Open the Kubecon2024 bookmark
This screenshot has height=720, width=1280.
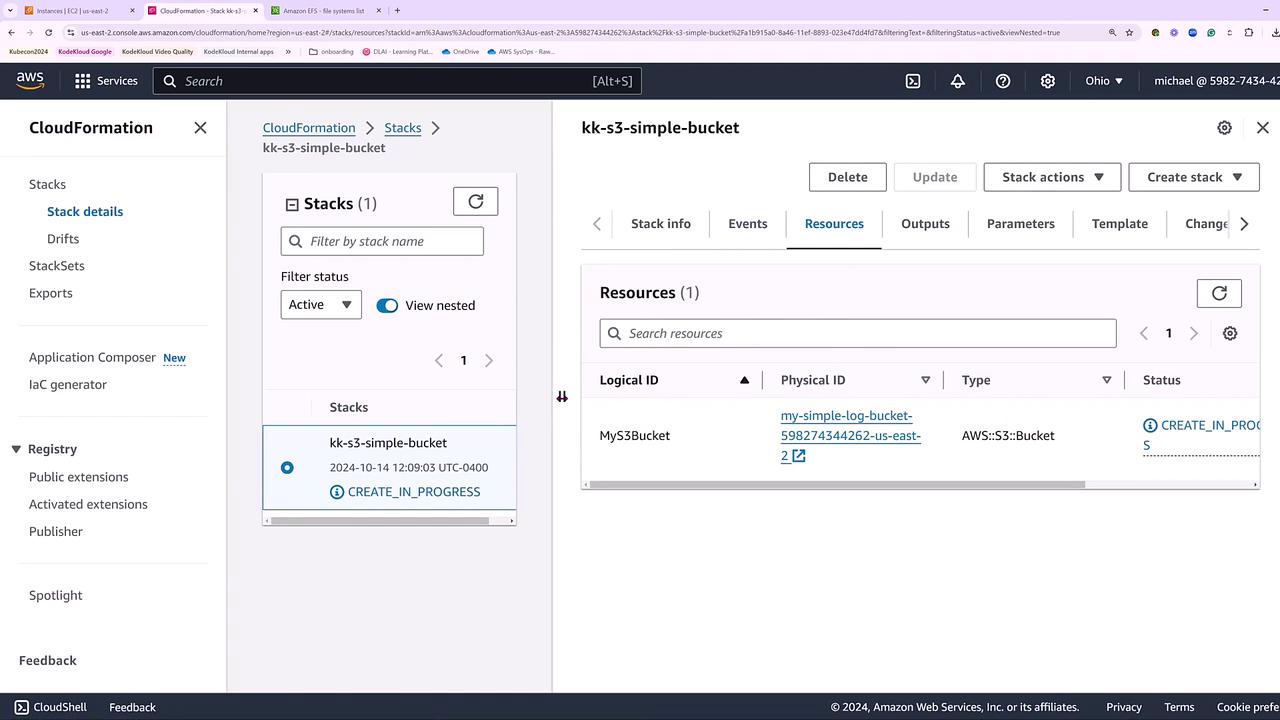(29, 51)
